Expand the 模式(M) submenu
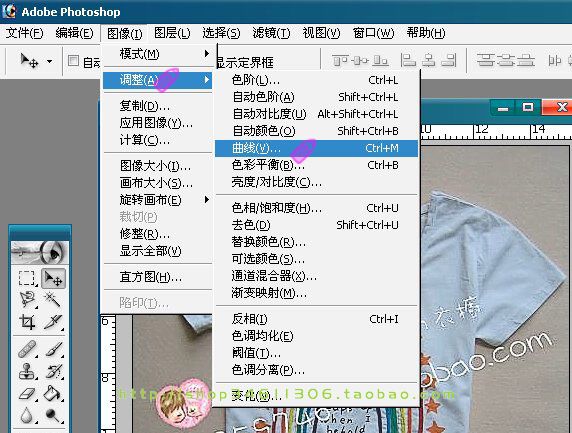 (158, 54)
